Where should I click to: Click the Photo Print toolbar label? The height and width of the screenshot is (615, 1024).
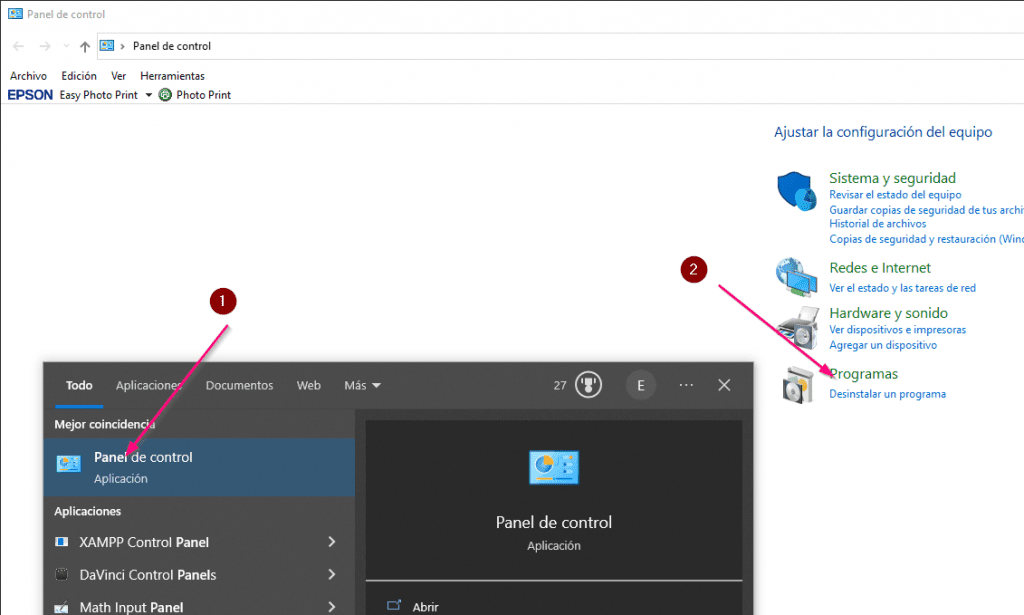[x=203, y=95]
